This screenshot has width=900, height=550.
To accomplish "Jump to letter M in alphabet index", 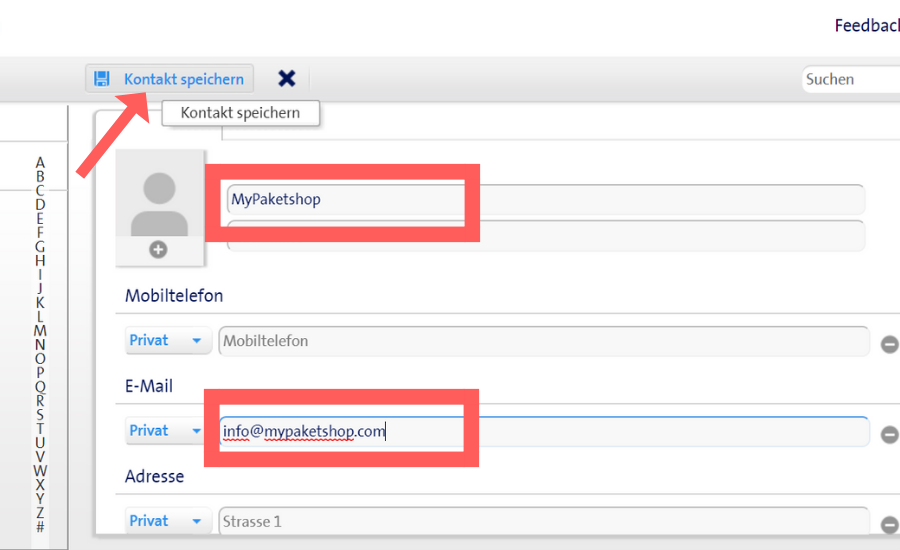I will pos(40,330).
